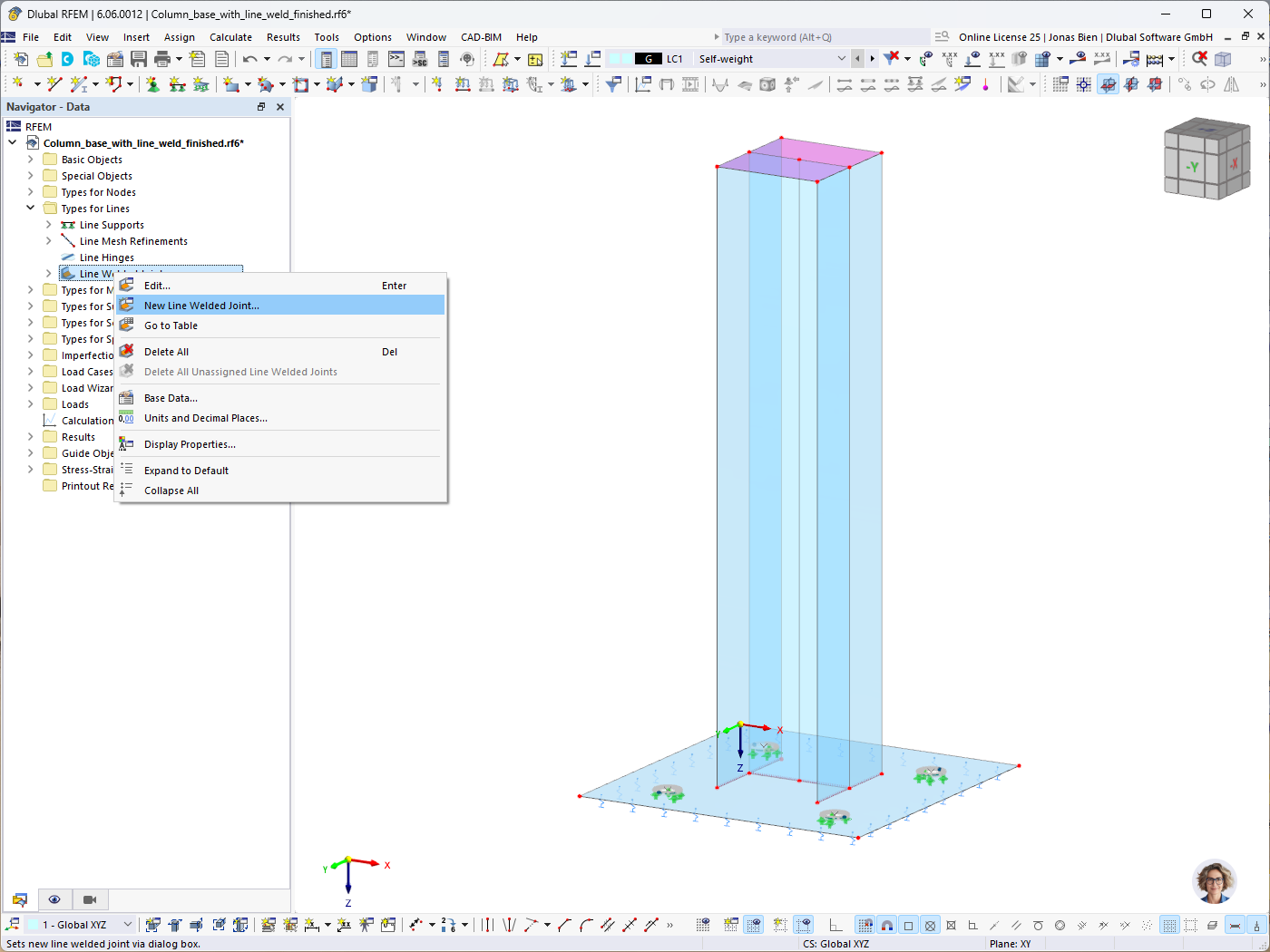
Task: Expand the Special Objects folder
Action: click(x=30, y=176)
